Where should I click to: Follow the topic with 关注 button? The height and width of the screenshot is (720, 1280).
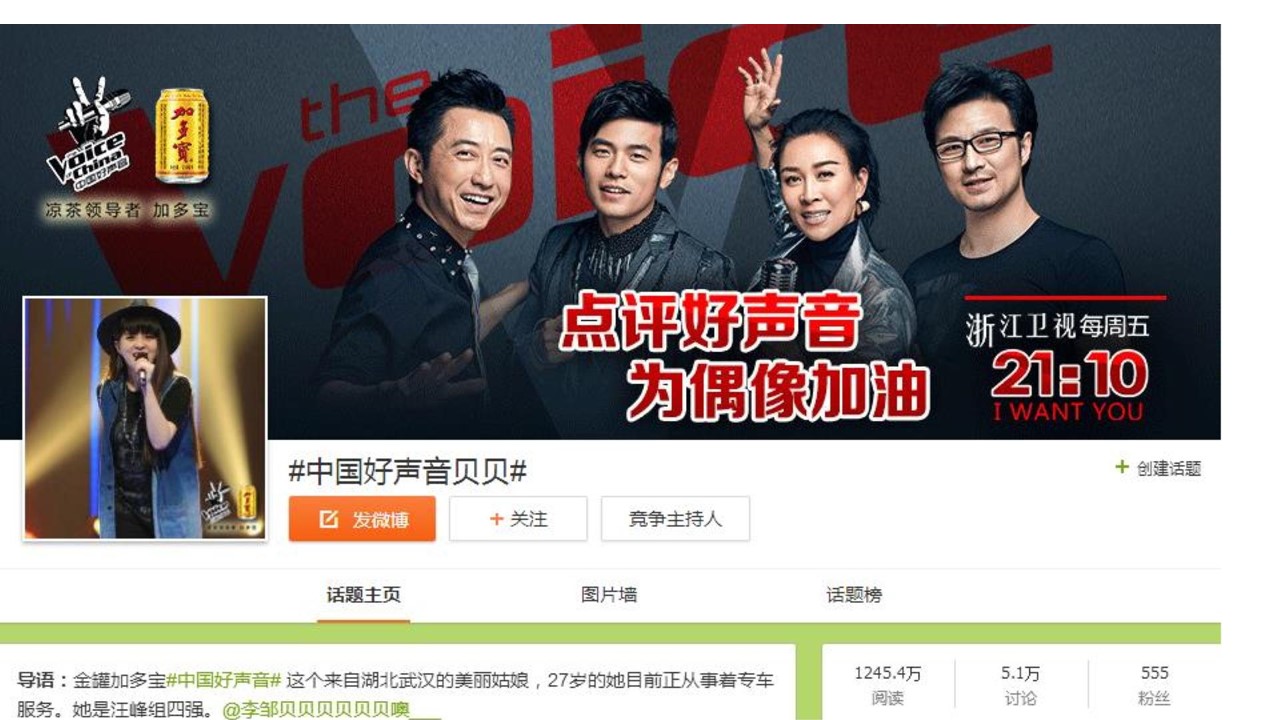click(x=518, y=519)
